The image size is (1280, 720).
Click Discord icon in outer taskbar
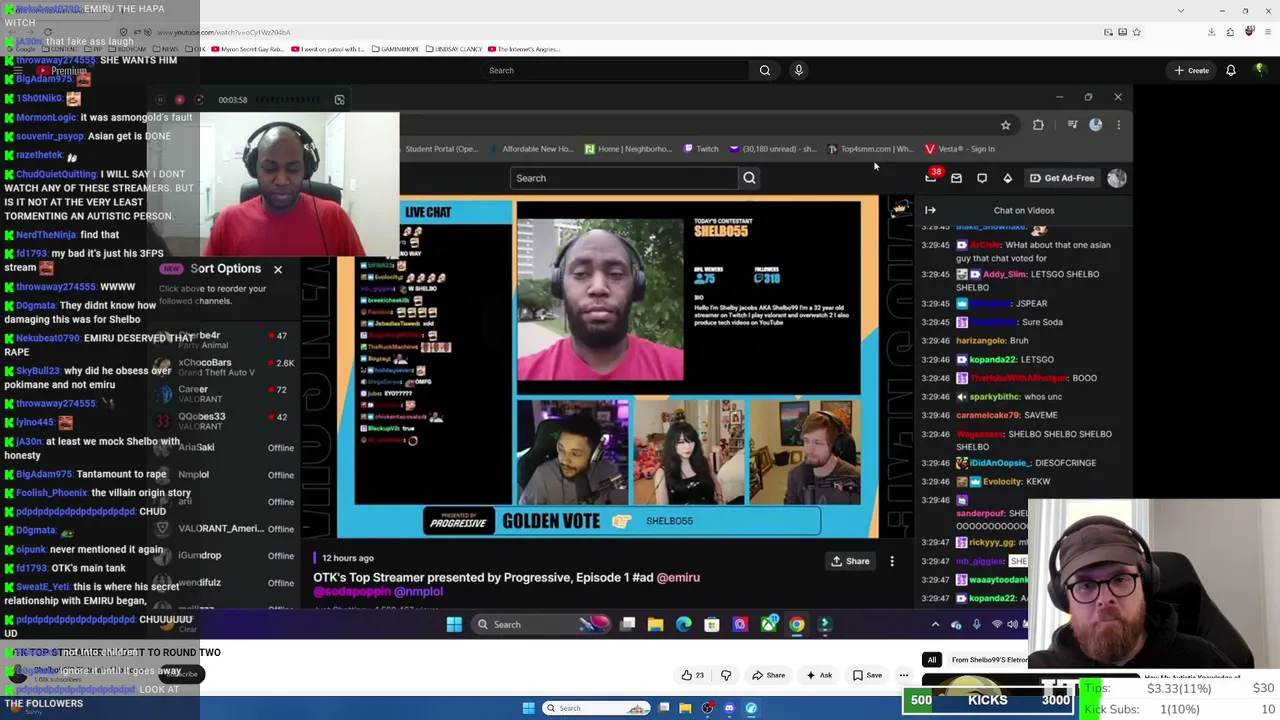729,708
